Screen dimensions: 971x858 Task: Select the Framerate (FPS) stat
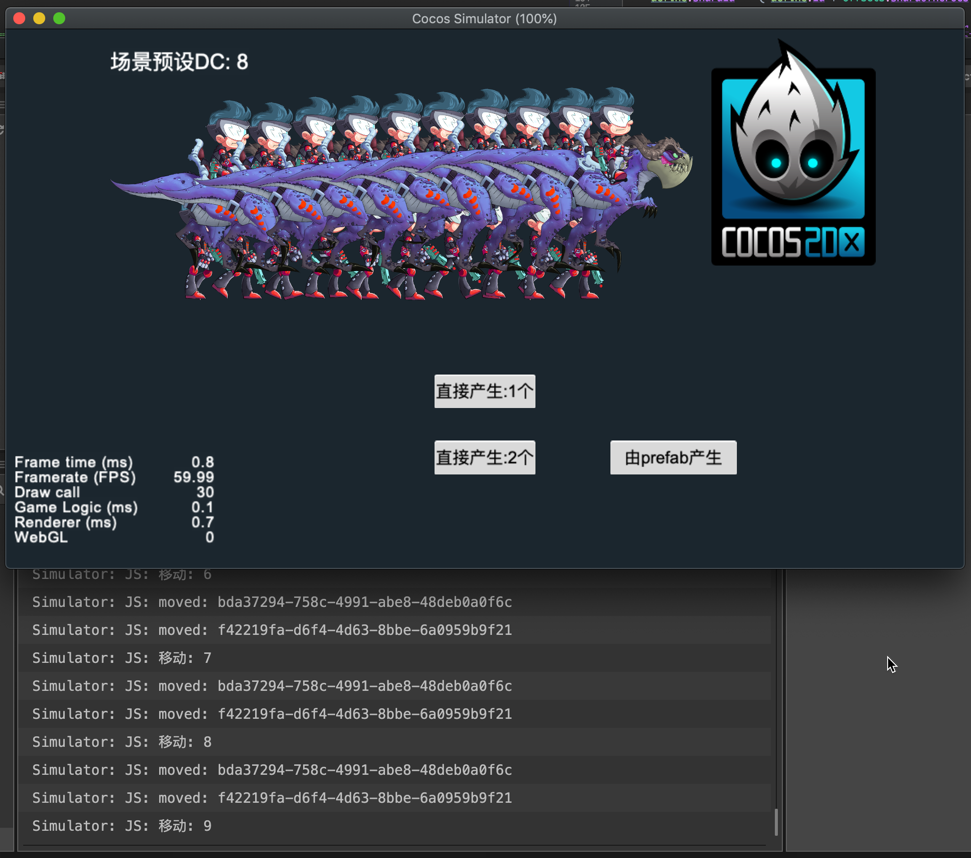coord(114,477)
